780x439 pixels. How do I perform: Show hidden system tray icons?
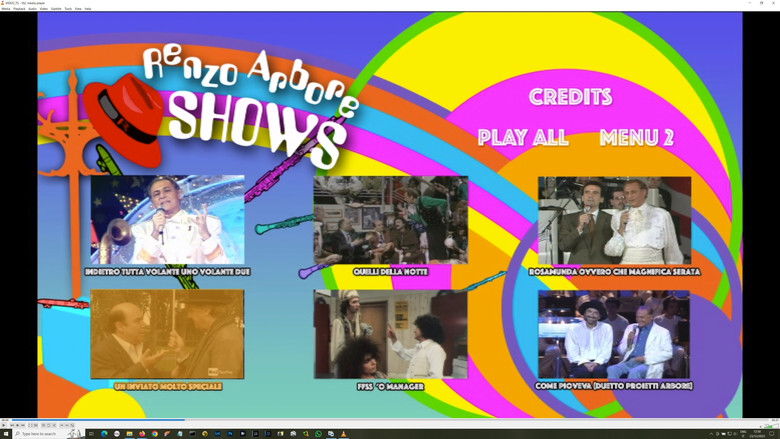pos(711,434)
